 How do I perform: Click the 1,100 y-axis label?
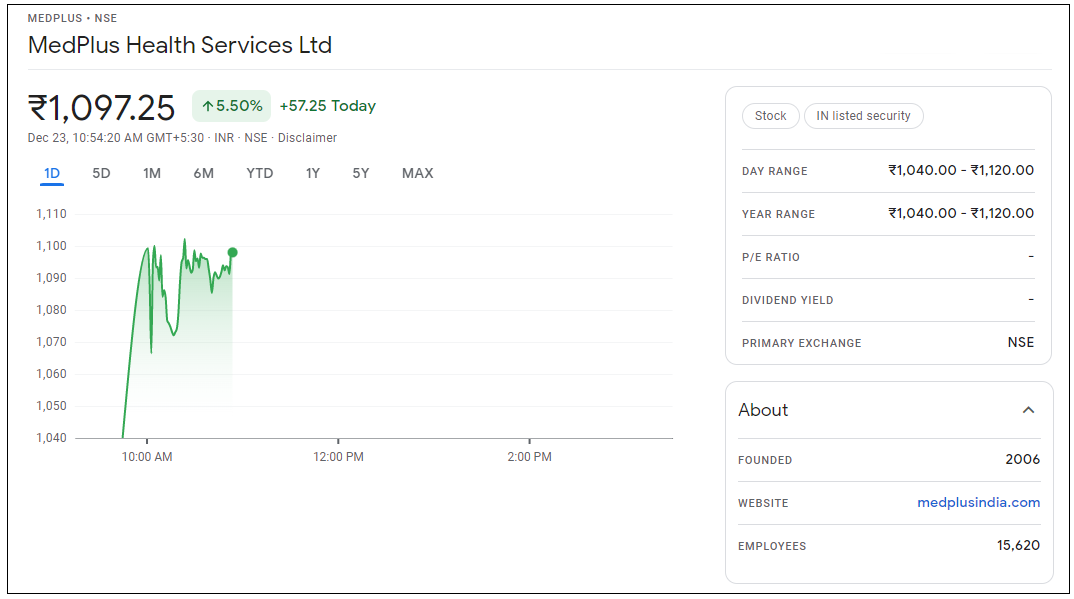click(x=51, y=246)
